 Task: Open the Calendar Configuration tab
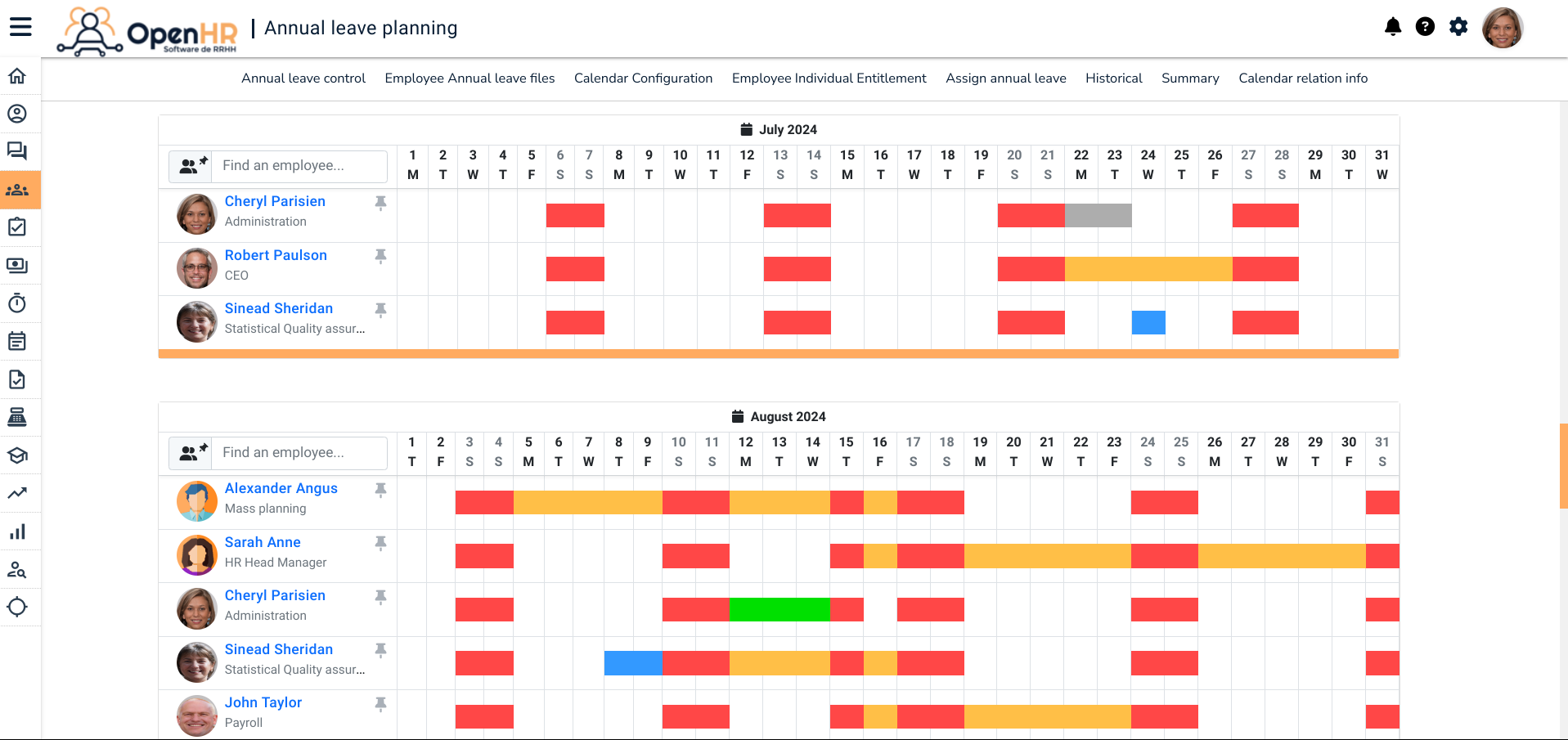pos(643,78)
